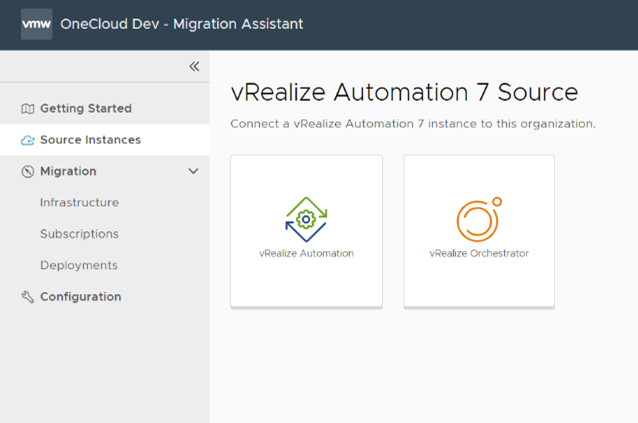
Task: Click the vRealize Automation 7 Source heading
Action: click(404, 92)
